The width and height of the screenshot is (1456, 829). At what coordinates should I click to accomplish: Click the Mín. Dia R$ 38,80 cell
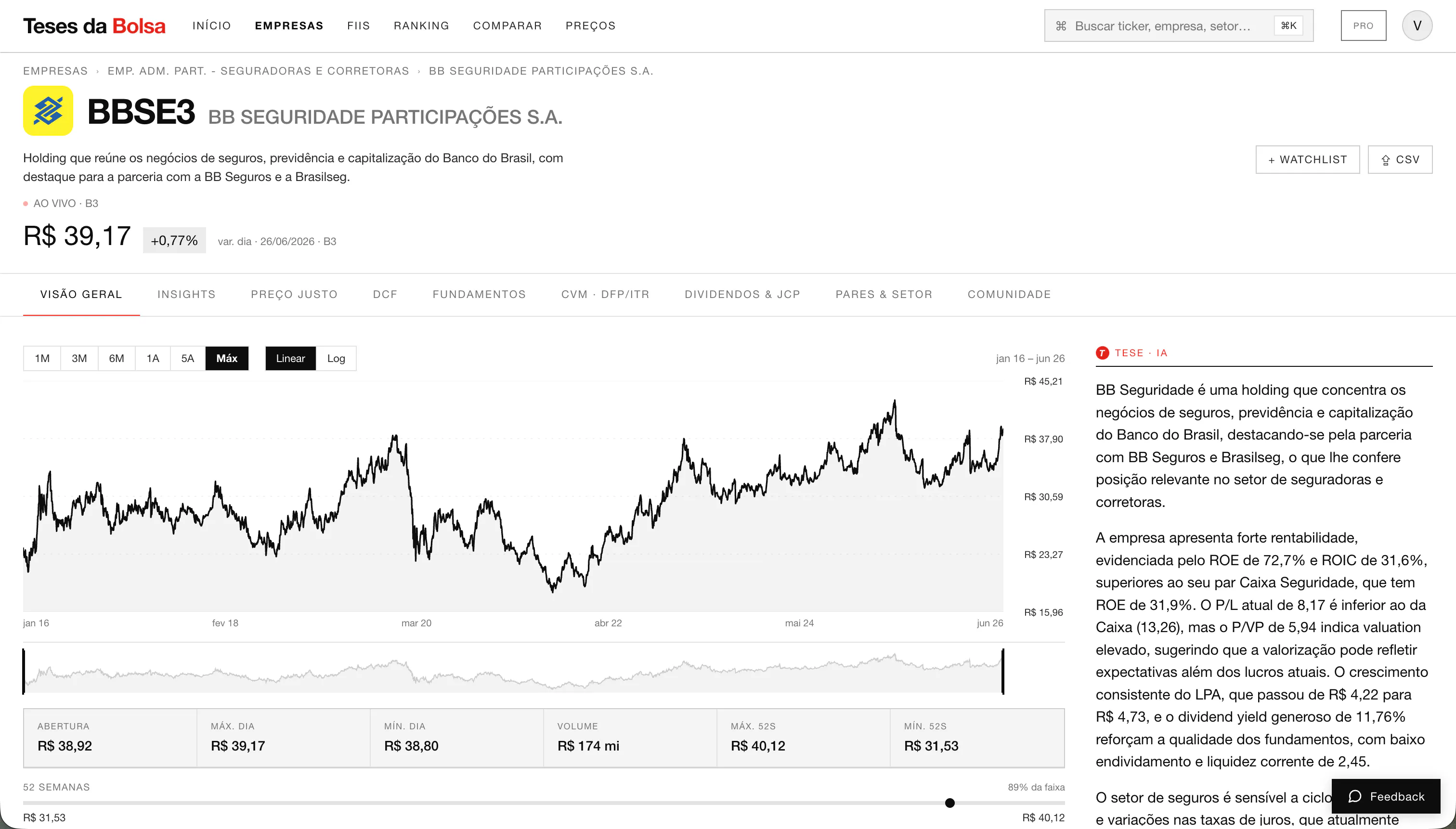456,738
